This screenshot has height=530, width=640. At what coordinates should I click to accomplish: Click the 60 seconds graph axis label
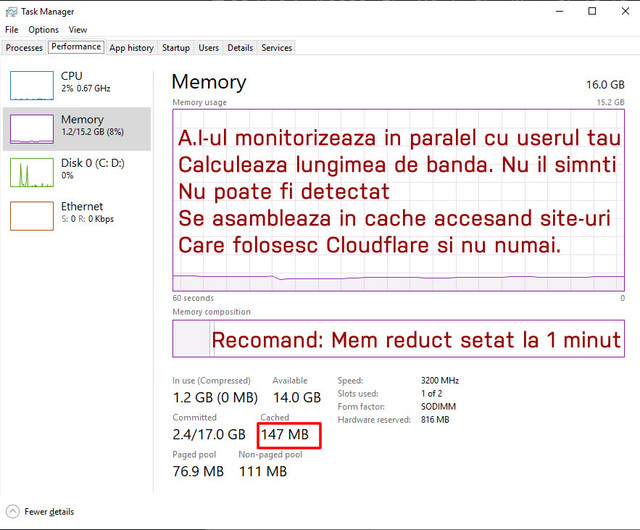tap(193, 298)
